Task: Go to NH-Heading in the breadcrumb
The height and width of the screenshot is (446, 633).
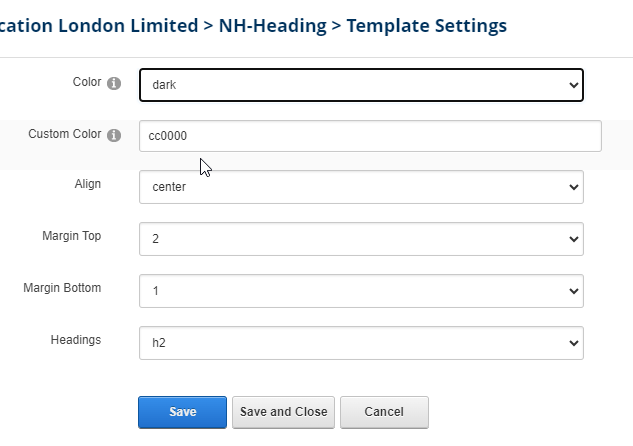Action: [272, 25]
